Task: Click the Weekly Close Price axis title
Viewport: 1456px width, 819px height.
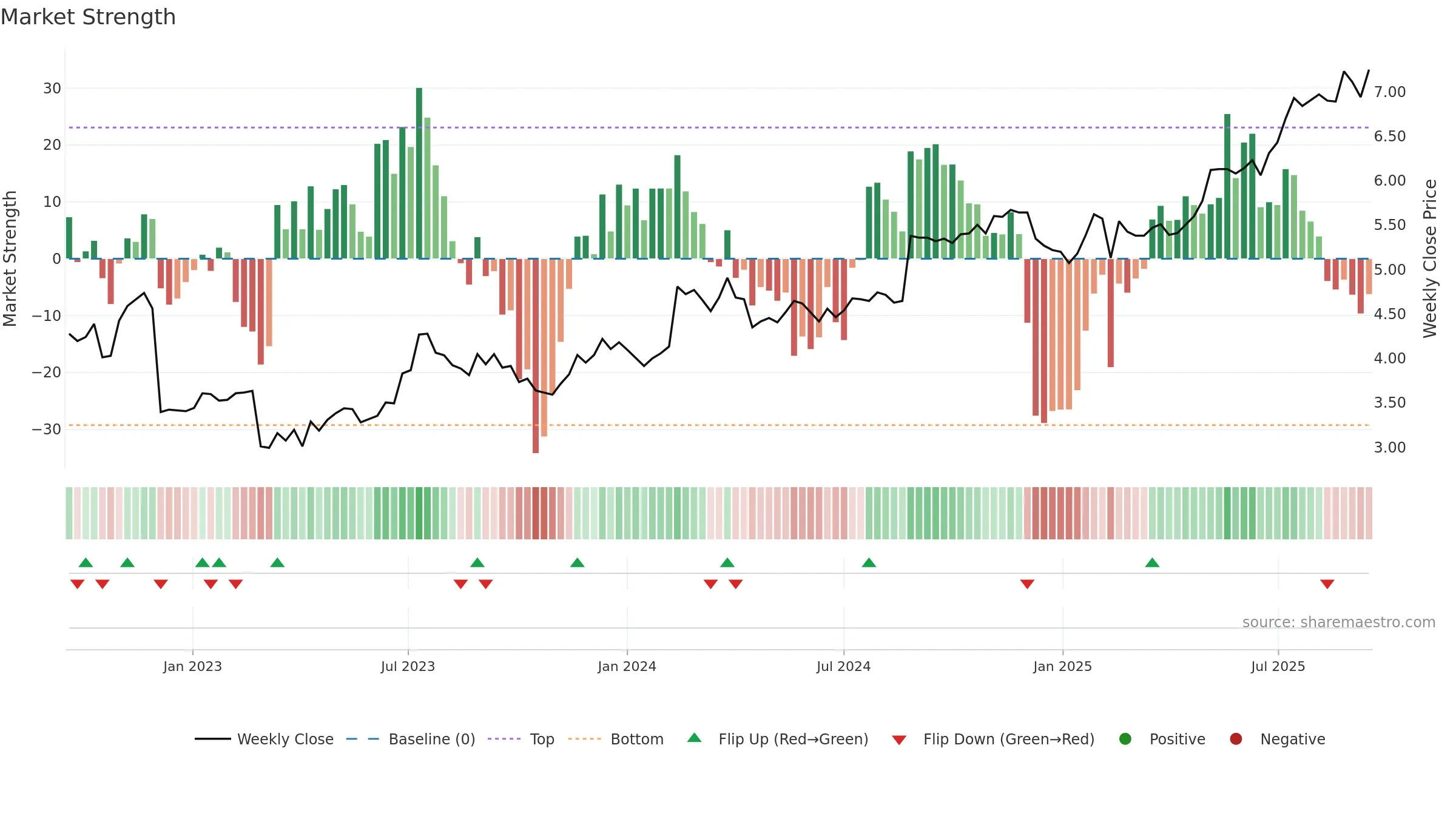Action: pyautogui.click(x=1430, y=258)
